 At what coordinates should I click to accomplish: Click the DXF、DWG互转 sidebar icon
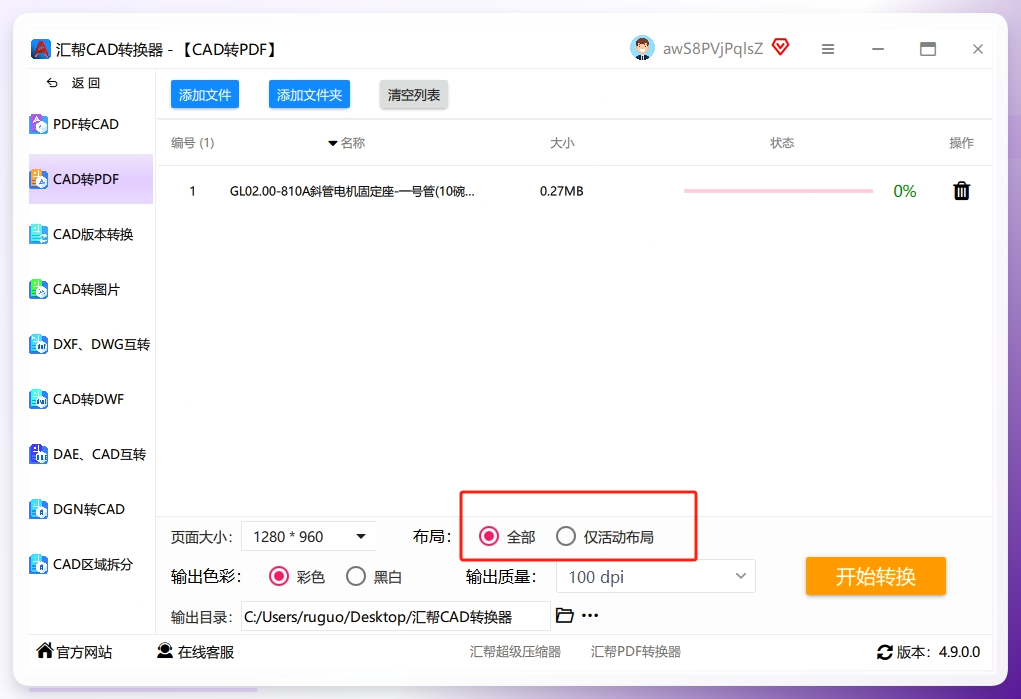pyautogui.click(x=38, y=344)
